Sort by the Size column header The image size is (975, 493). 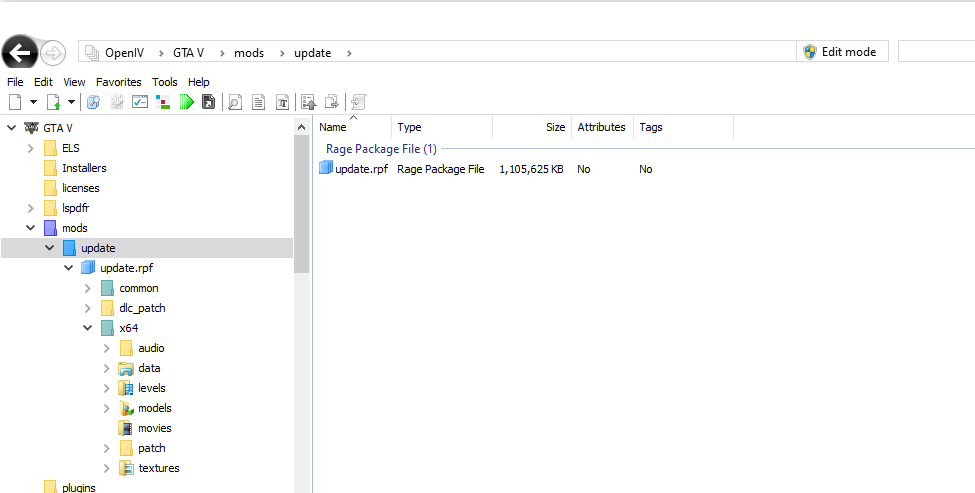click(x=532, y=127)
